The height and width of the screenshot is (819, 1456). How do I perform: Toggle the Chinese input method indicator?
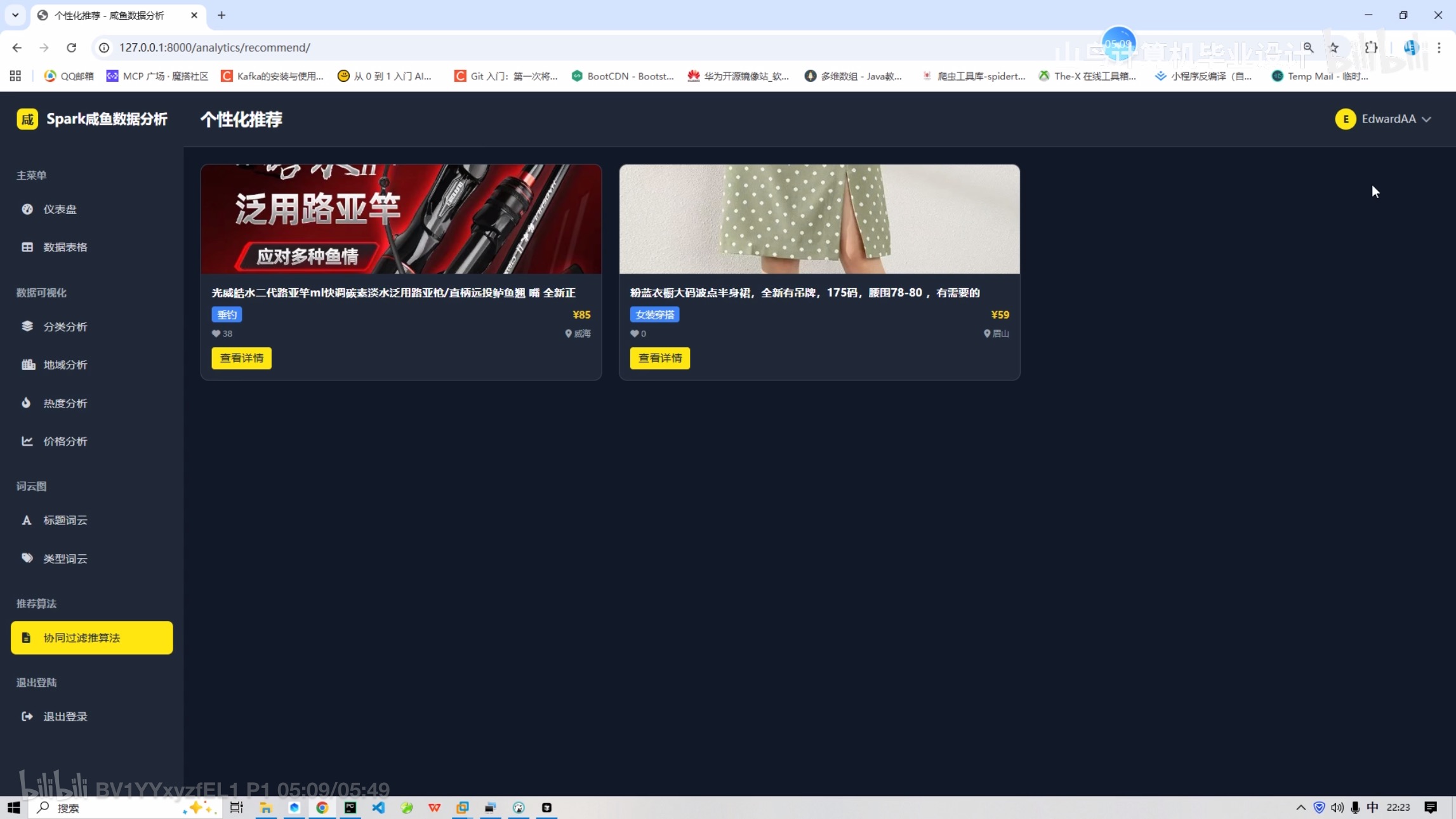1372,807
